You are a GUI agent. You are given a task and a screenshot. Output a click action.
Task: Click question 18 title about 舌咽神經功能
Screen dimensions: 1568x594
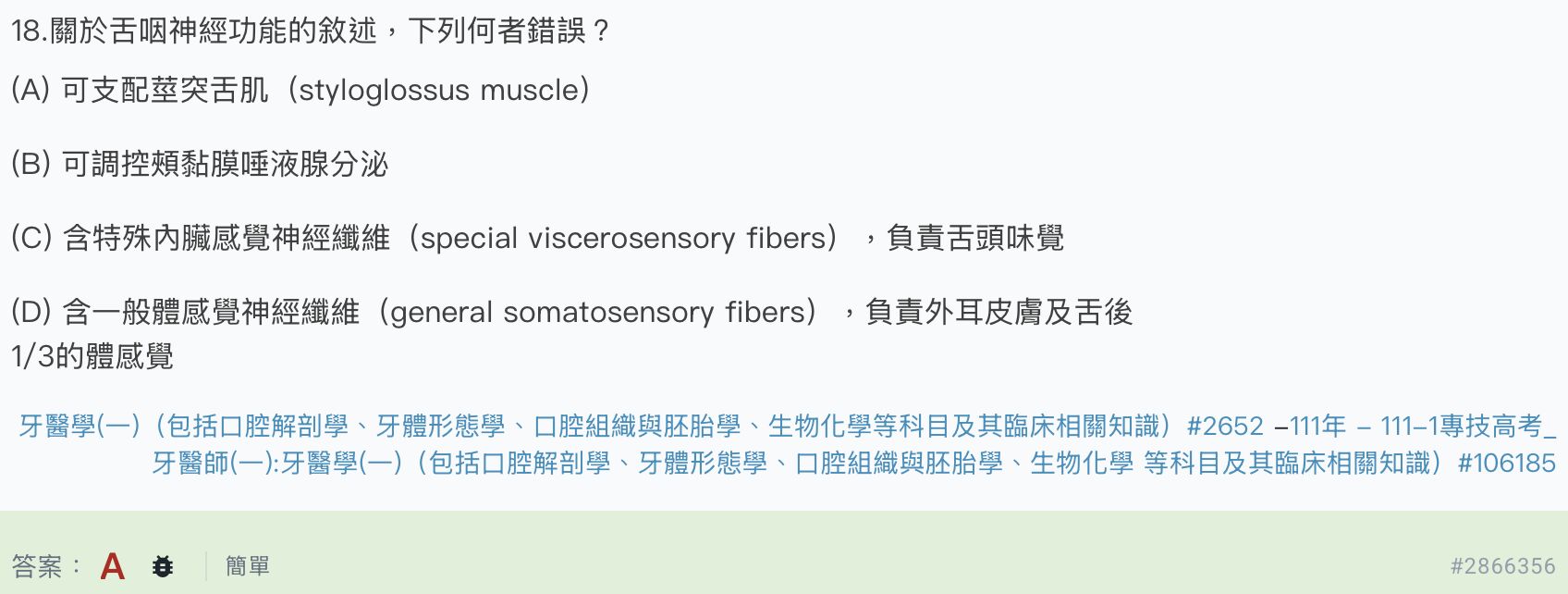310,31
